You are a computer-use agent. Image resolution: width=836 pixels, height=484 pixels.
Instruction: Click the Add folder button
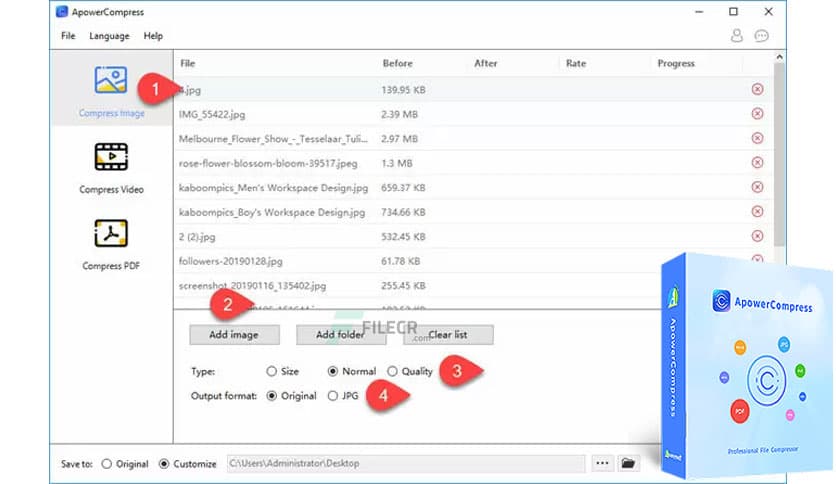pyautogui.click(x=341, y=335)
